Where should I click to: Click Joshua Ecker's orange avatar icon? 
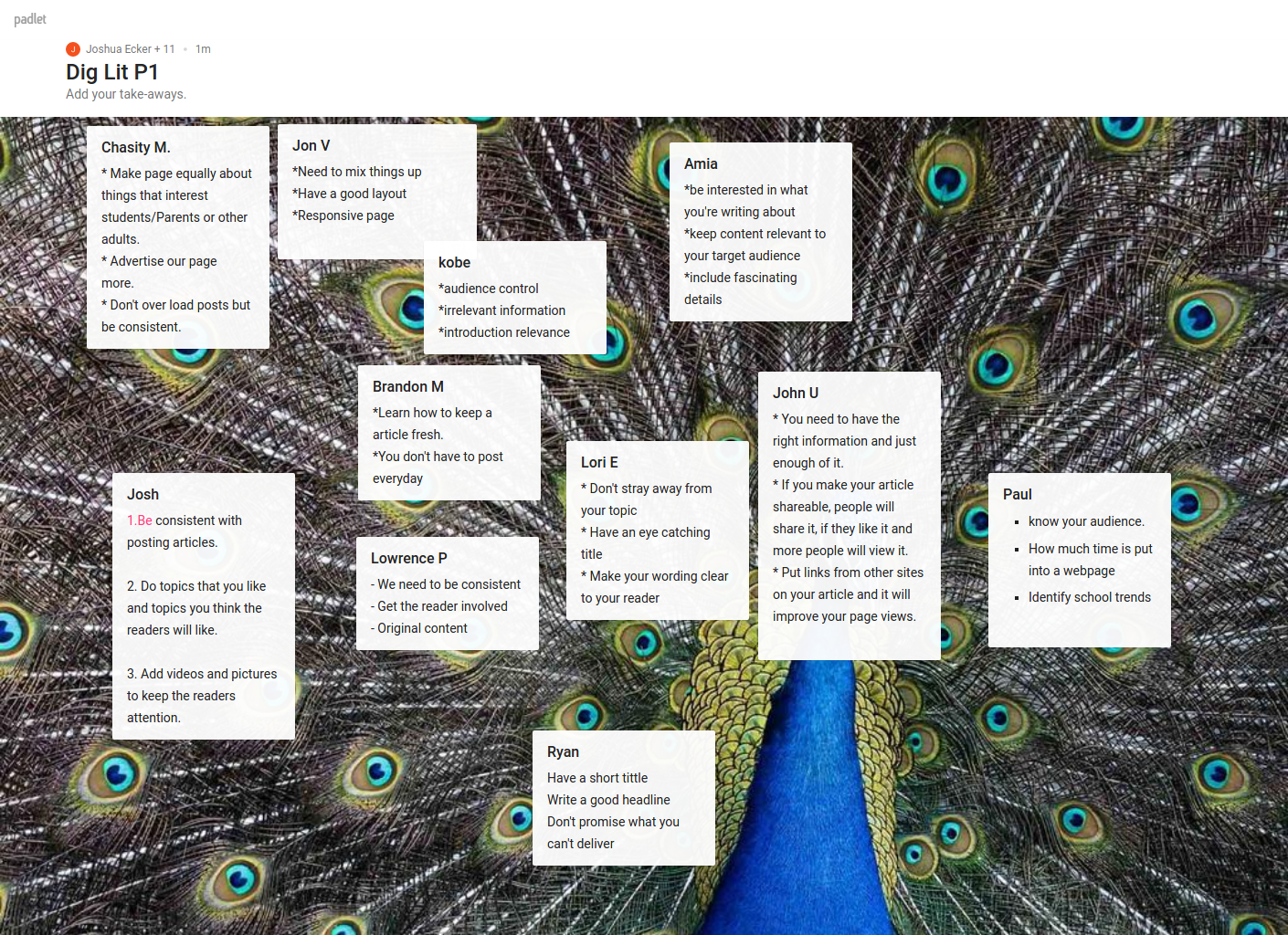[73, 49]
